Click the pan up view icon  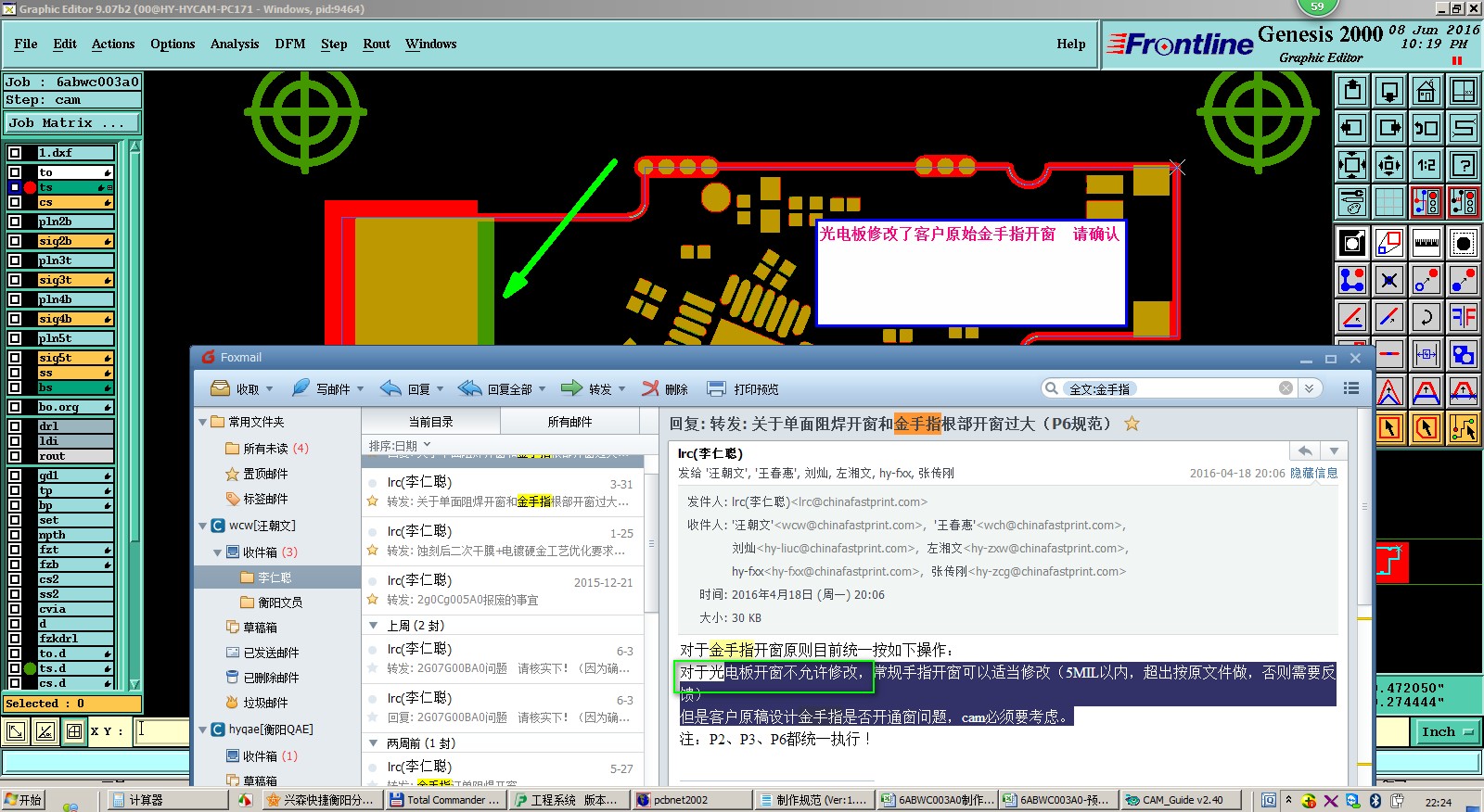1352,91
